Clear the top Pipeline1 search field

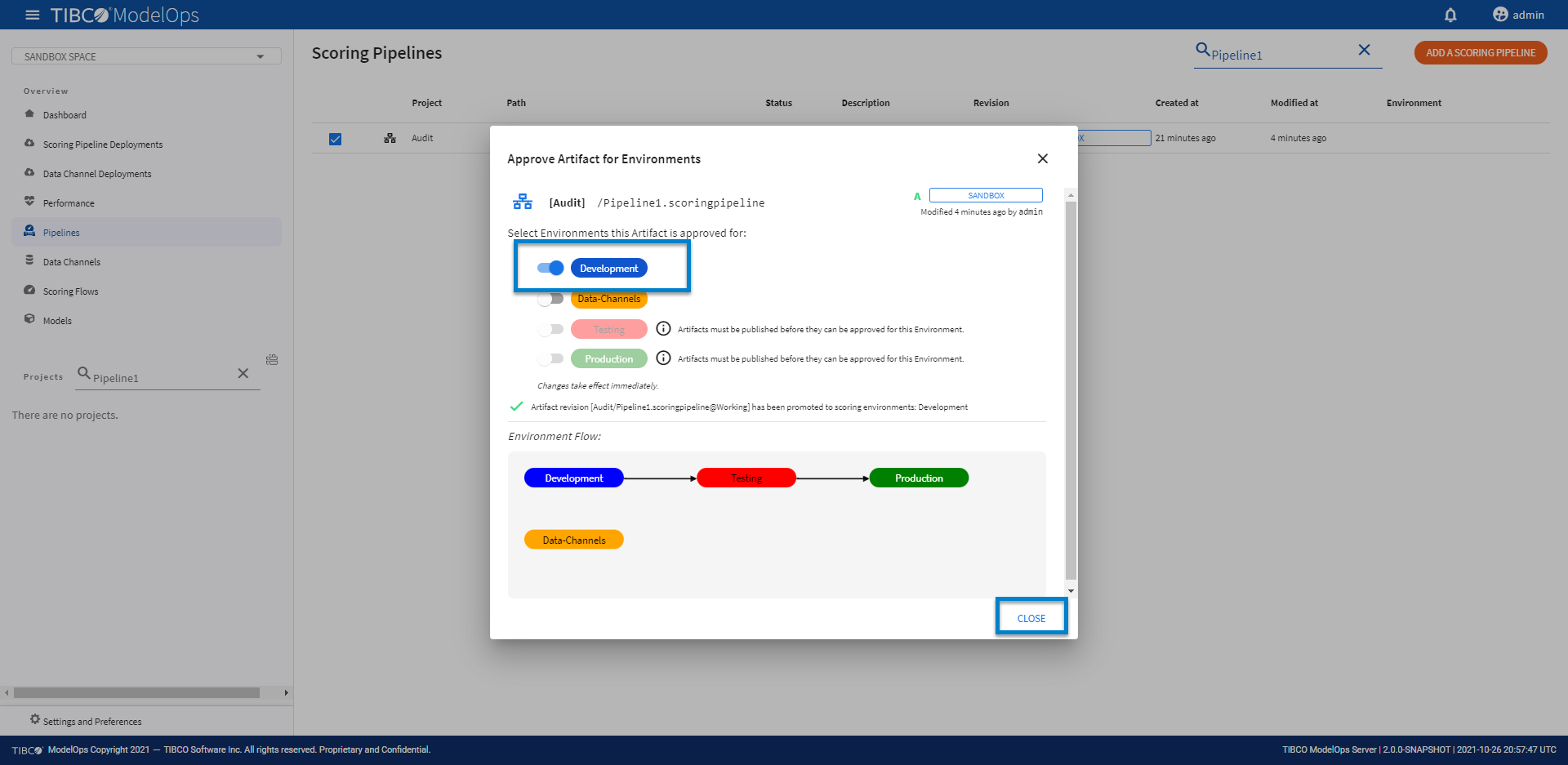click(x=1364, y=50)
